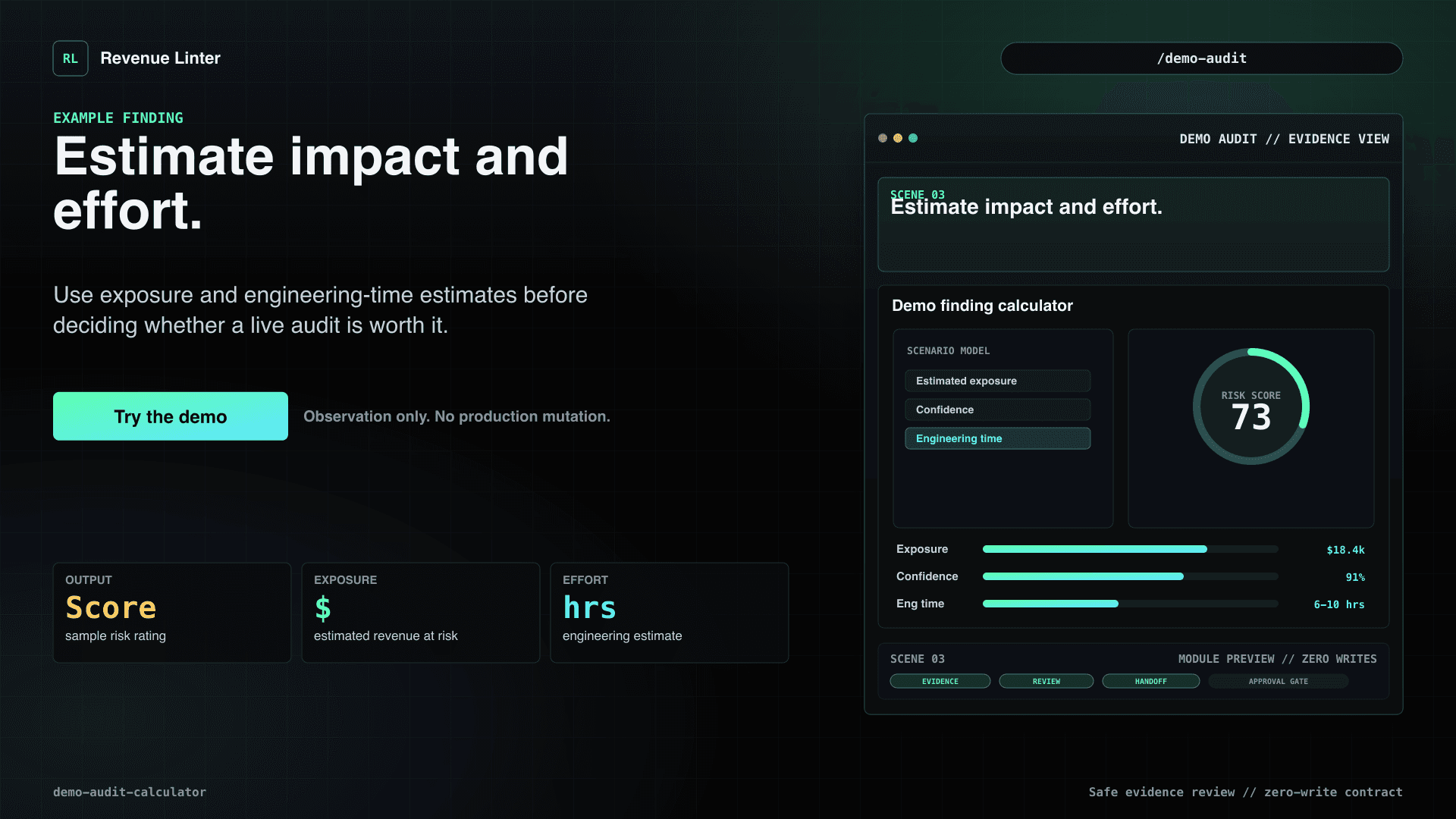The width and height of the screenshot is (1456, 819).
Task: Click the demo-audit-calculator footer text
Action: point(130,792)
